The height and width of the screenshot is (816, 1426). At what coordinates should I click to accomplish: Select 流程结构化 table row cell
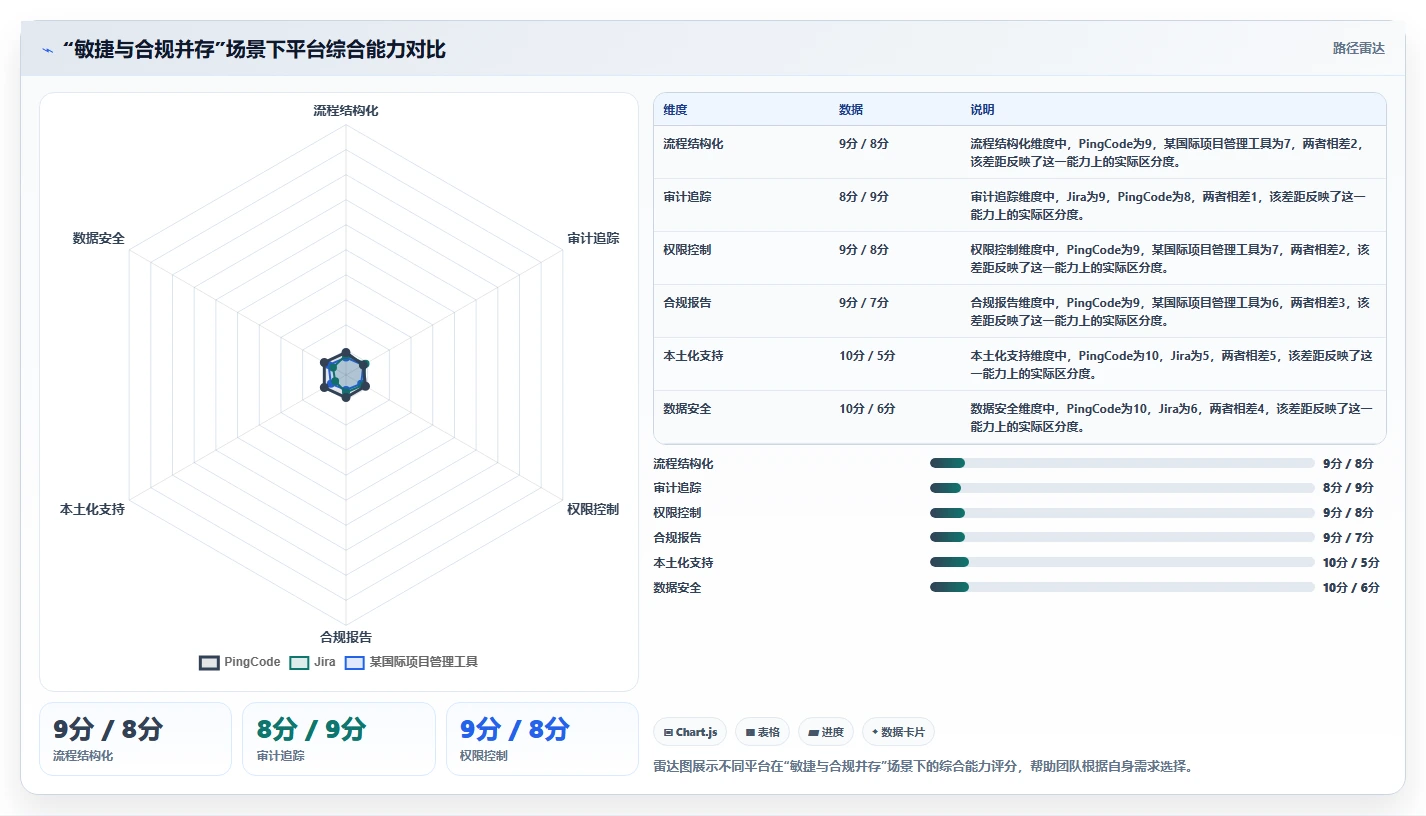tap(693, 144)
